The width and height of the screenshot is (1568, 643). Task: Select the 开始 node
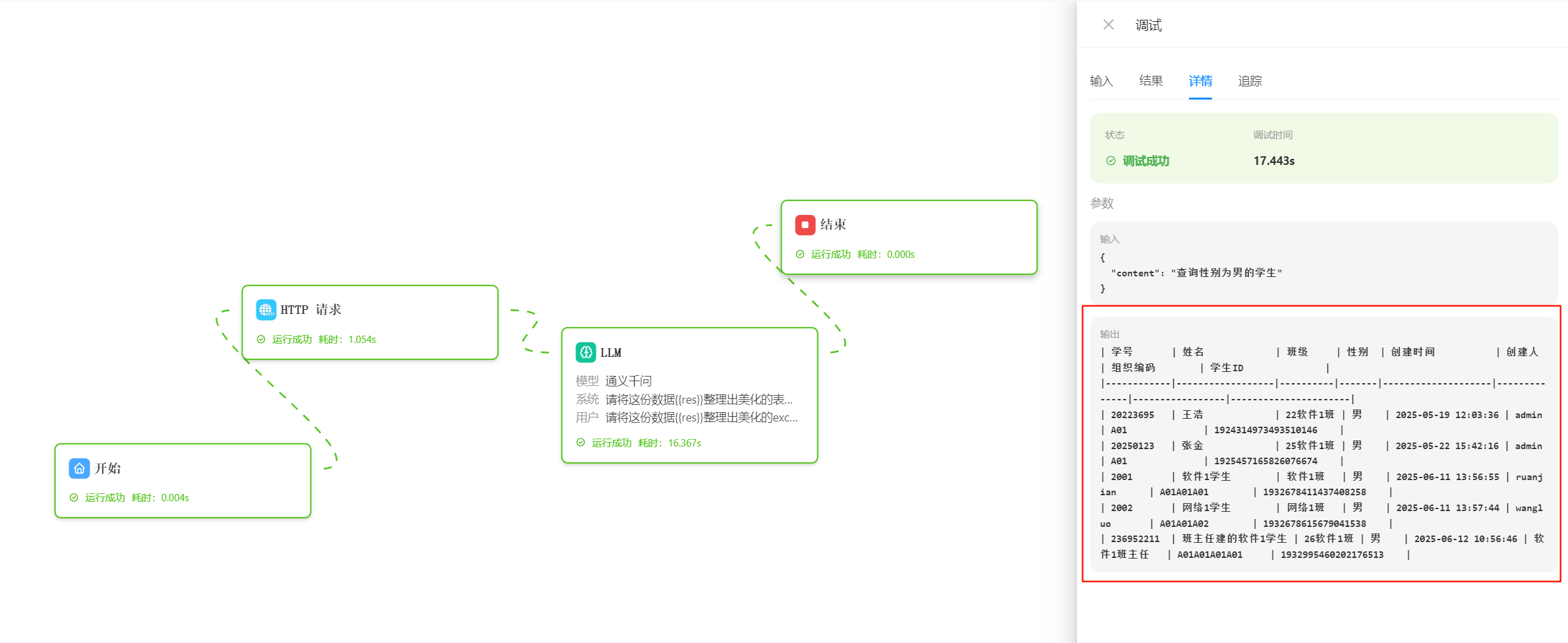coord(183,481)
